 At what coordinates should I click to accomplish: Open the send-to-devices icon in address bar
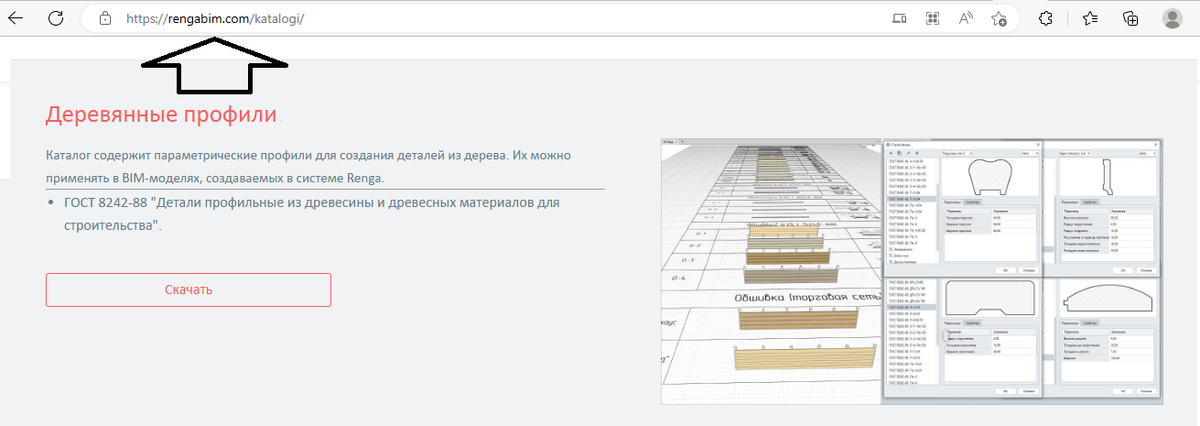(x=899, y=18)
